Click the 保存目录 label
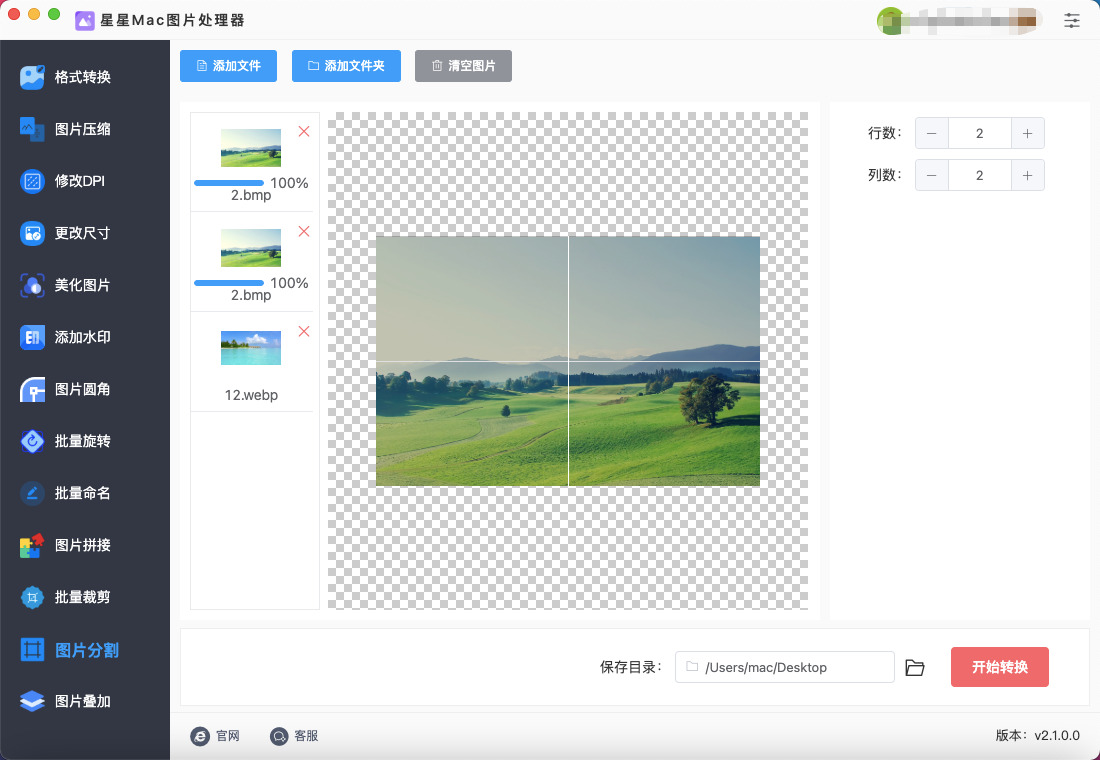The height and width of the screenshot is (760, 1100). (631, 667)
